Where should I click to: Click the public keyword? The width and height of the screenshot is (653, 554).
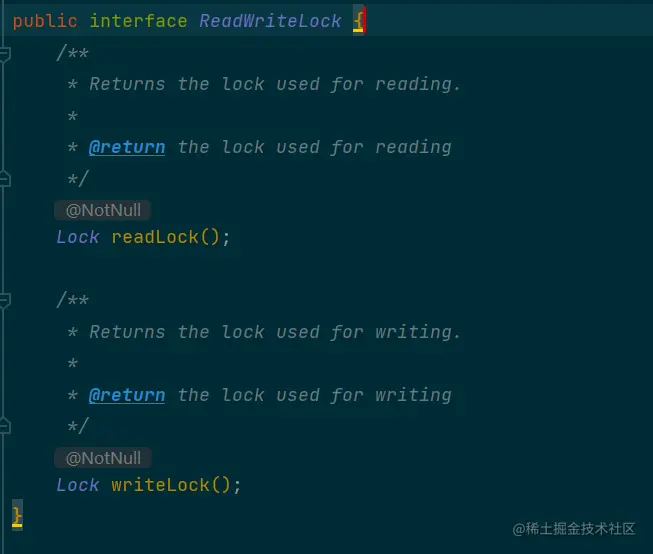point(45,21)
